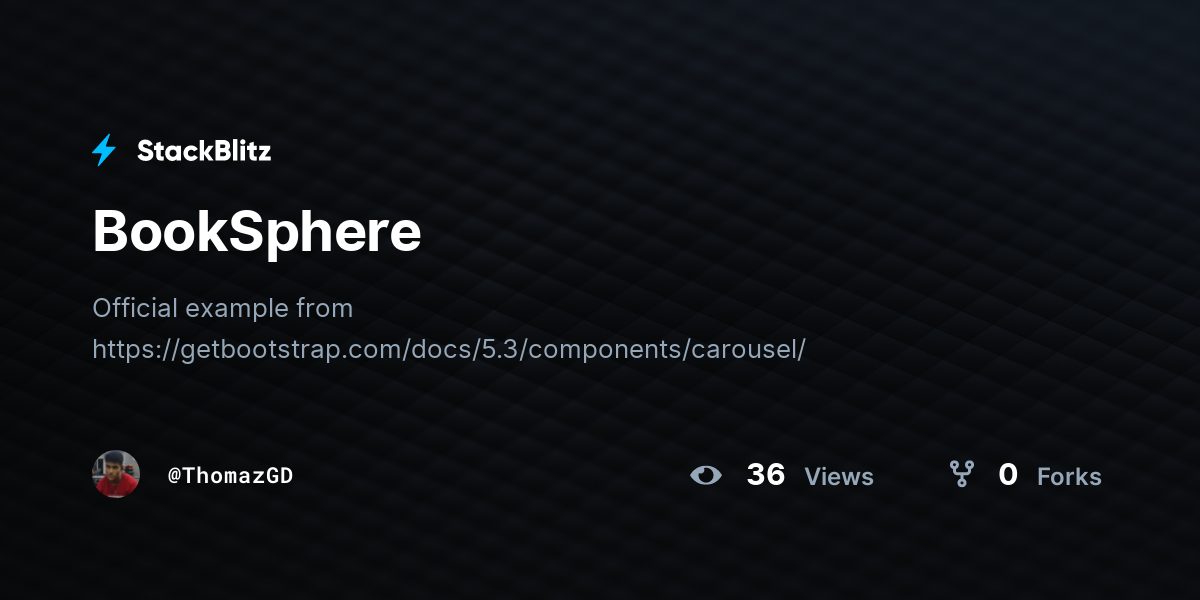Click 'getbootstrap.com' in the description link

(x=289, y=350)
